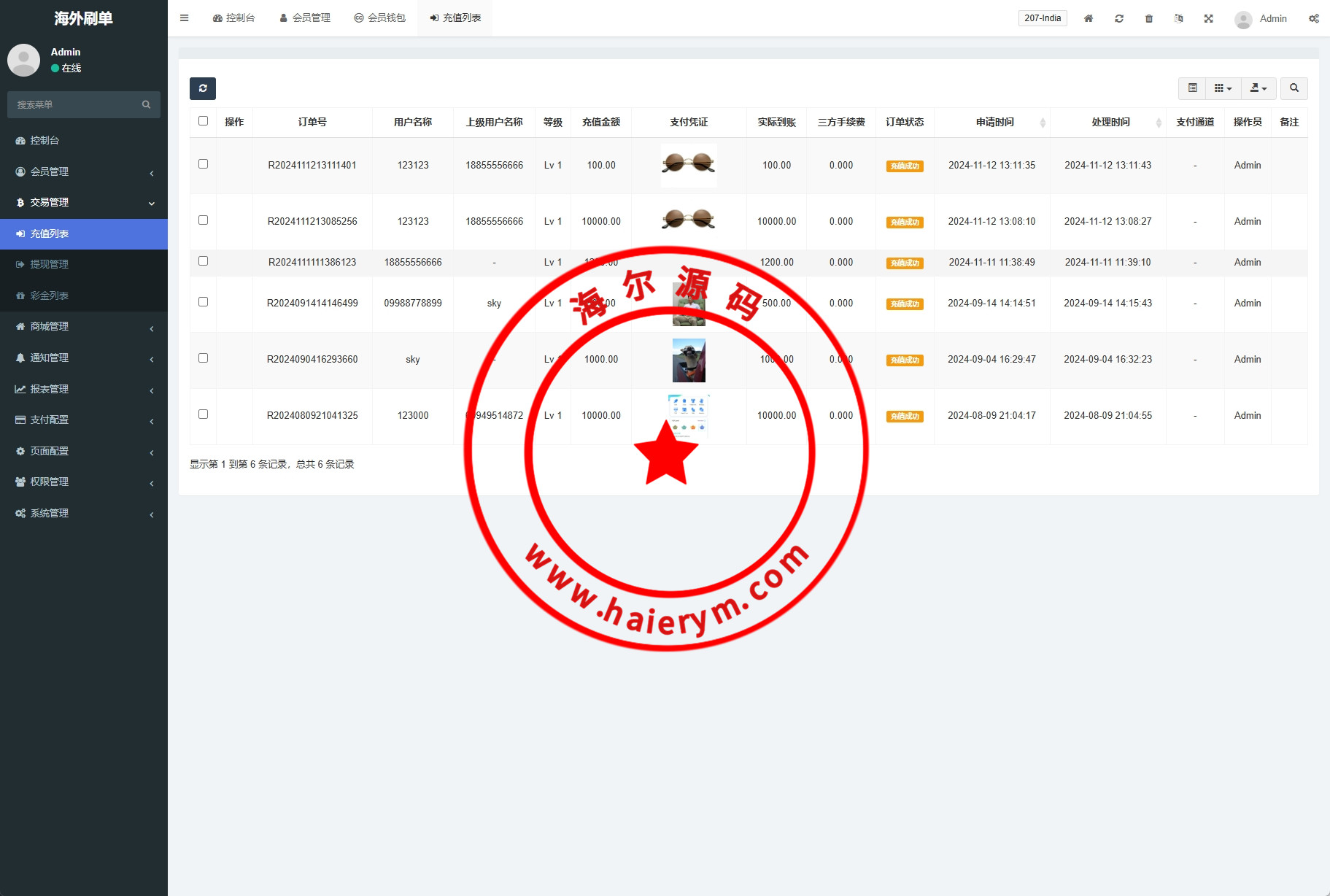1330x896 pixels.
Task: Open the settings gears icon at top right
Action: click(x=1313, y=18)
